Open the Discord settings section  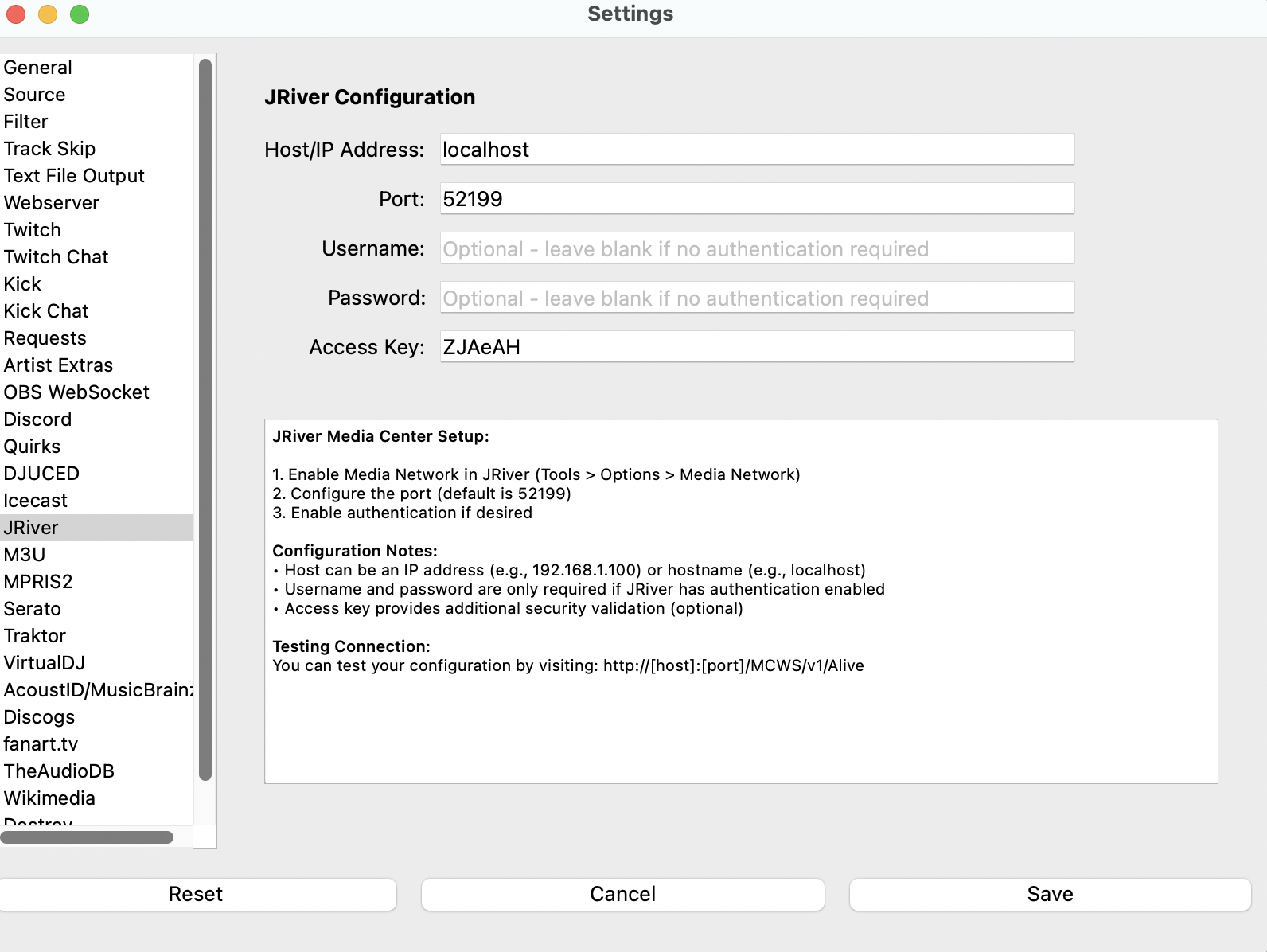pos(37,419)
